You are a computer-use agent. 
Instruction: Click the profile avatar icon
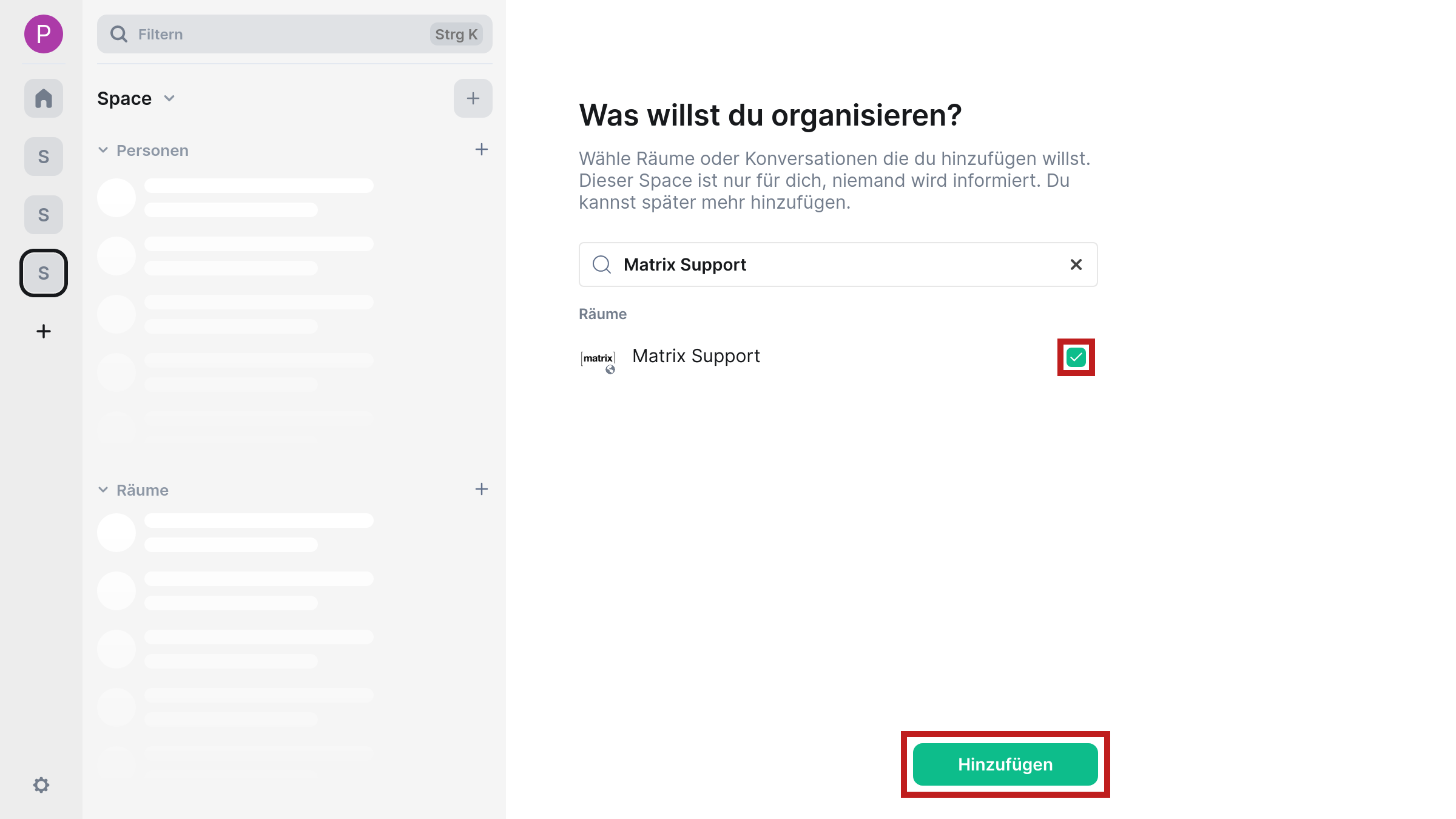pos(43,34)
